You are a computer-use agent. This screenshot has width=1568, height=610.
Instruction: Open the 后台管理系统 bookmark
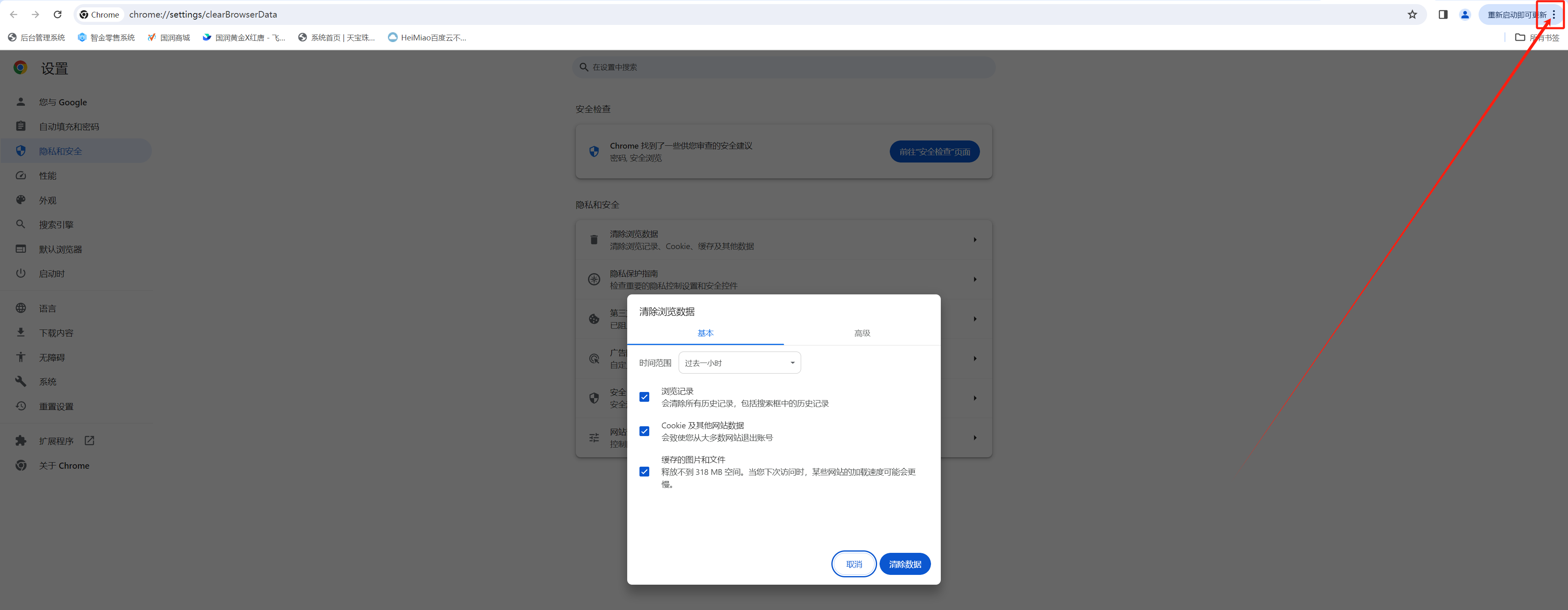pos(38,37)
